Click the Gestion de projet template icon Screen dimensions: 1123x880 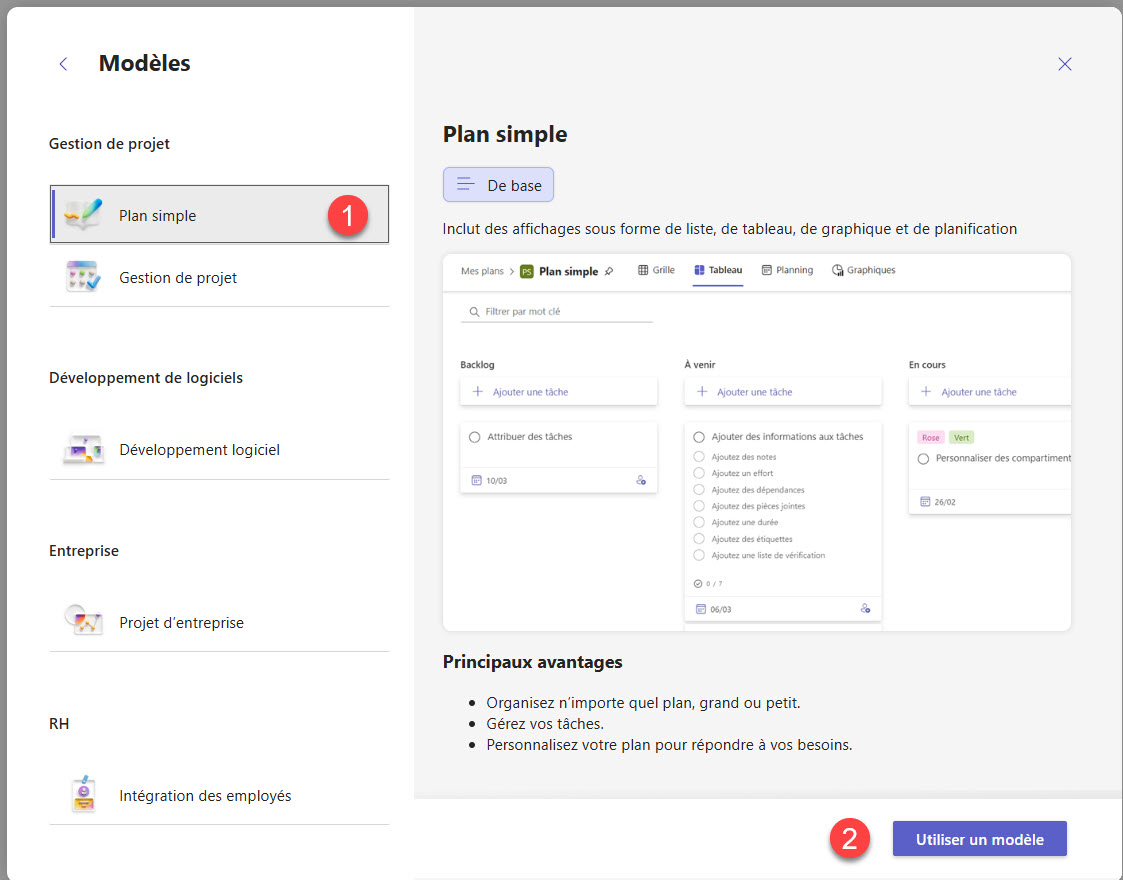click(82, 277)
